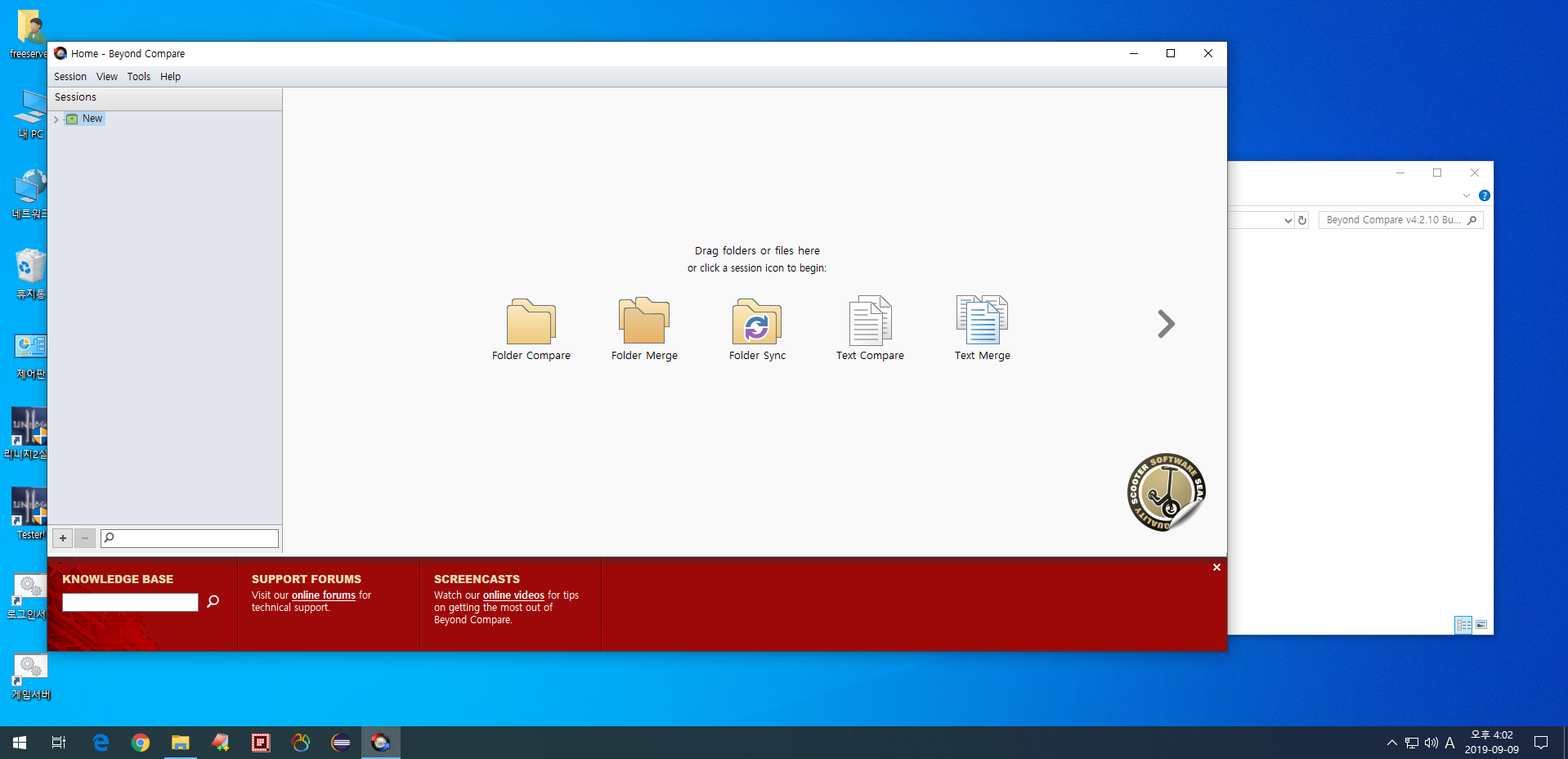Open the Help menu
Image resolution: width=1568 pixels, height=759 pixels.
(x=170, y=77)
